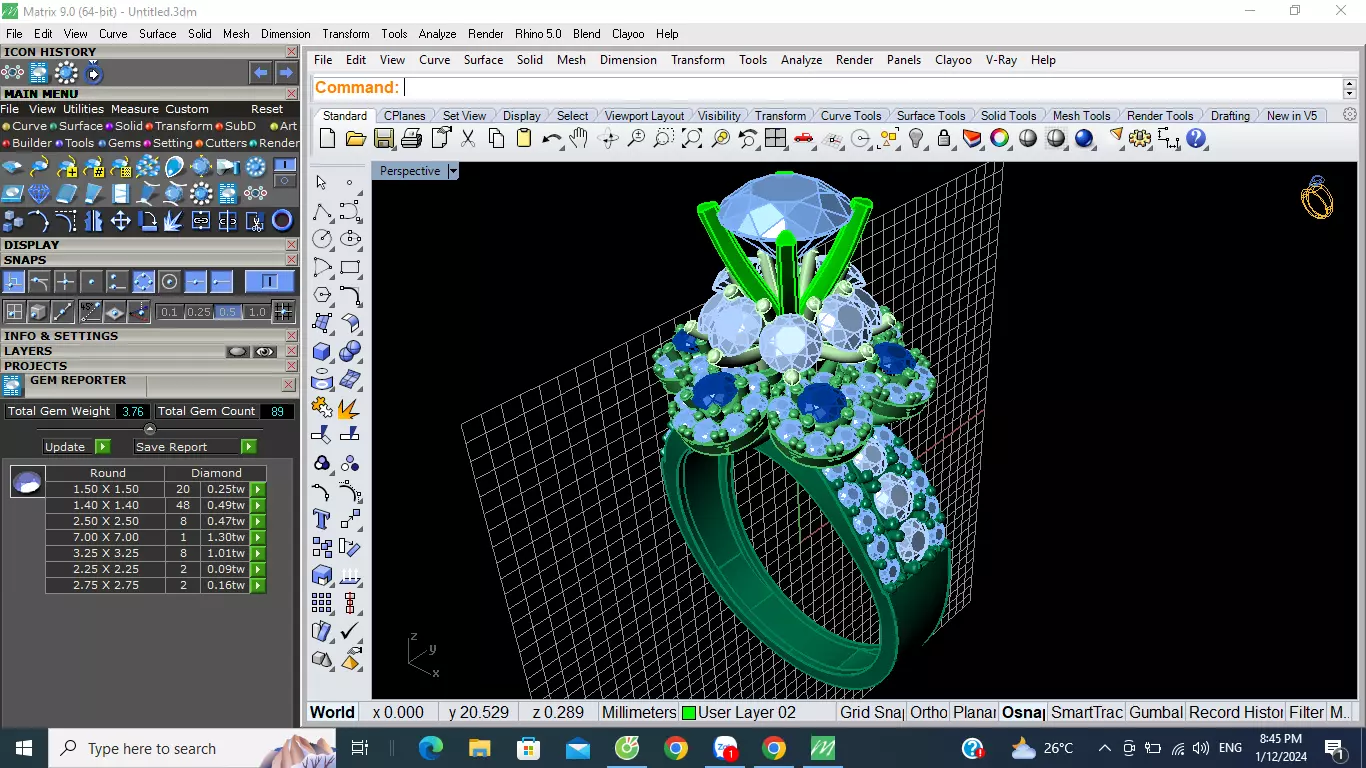
Task: Click the Gem Reporter collapse slider handle
Action: [x=150, y=429]
